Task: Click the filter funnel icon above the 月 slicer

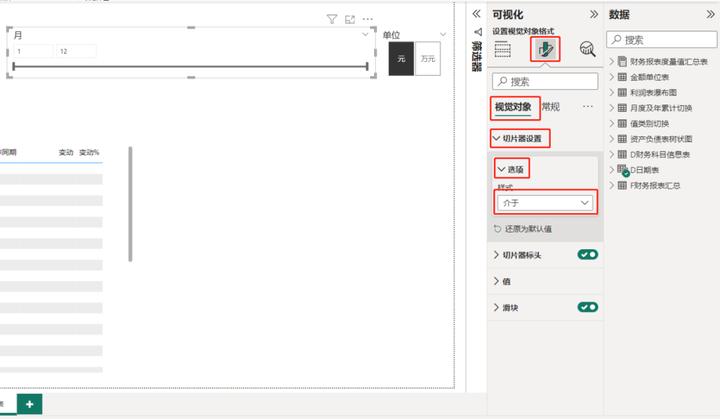Action: coord(332,19)
